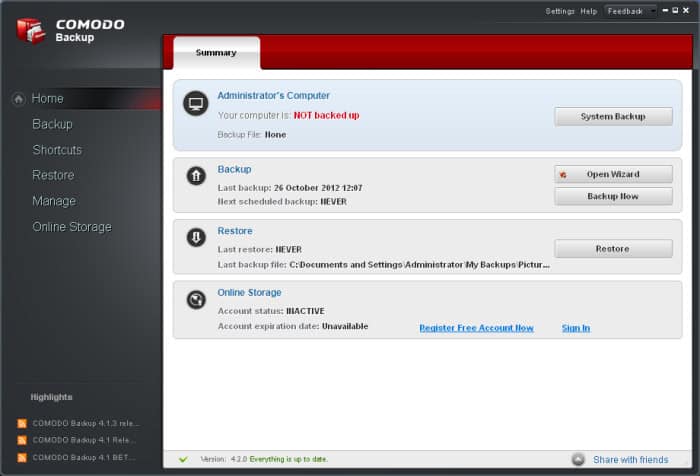This screenshot has width=700, height=476.
Task: Click the Highlights heading in sidebar
Action: point(51,397)
